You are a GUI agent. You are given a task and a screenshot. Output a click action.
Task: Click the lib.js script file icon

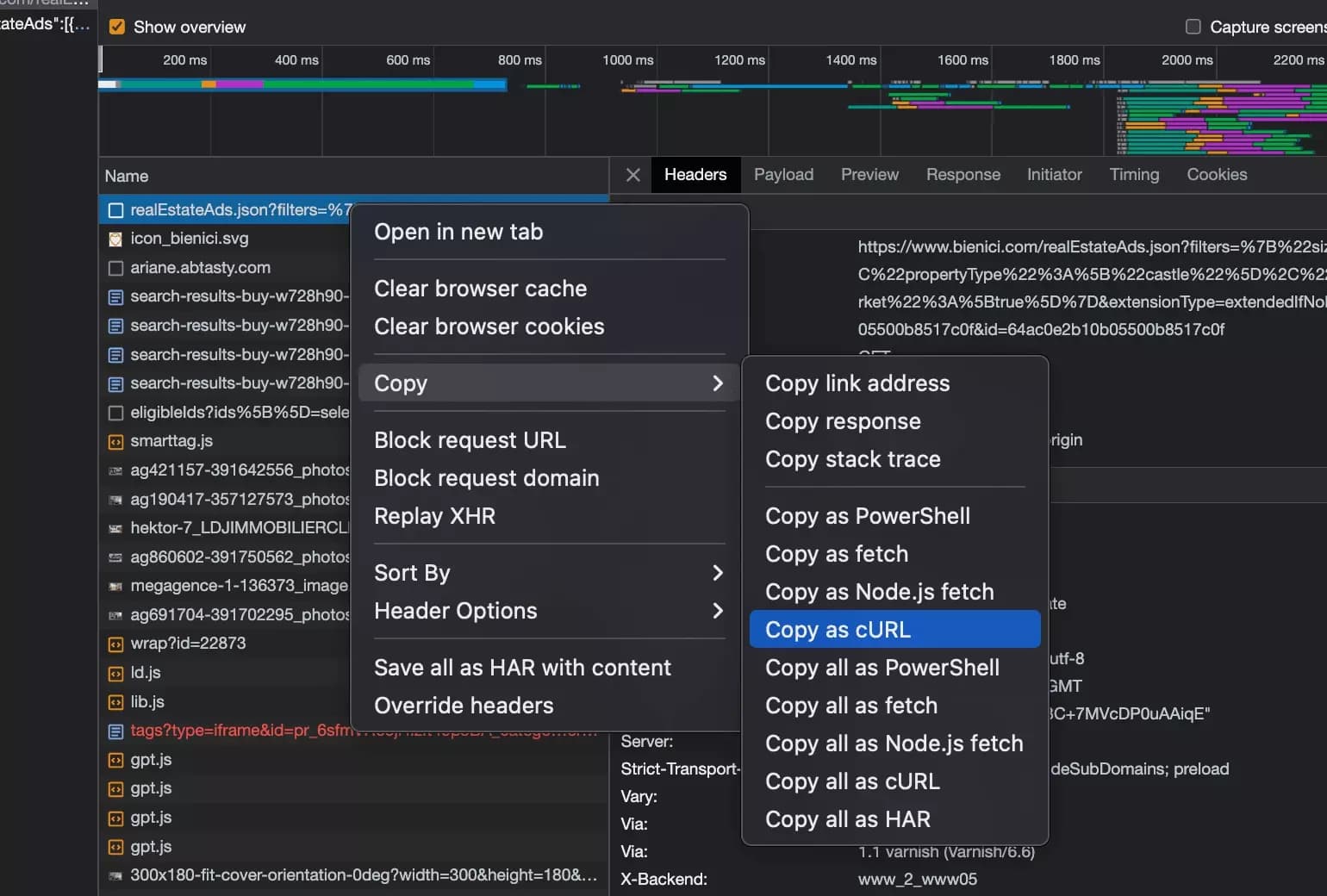(x=115, y=702)
